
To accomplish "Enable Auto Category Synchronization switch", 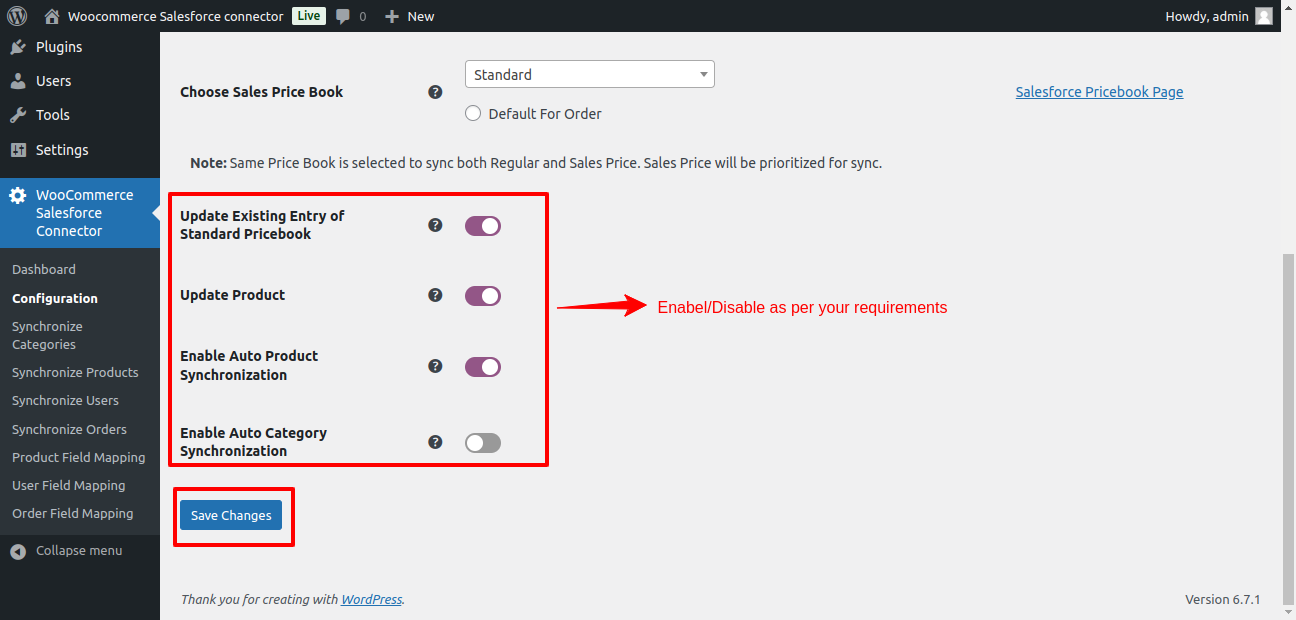I will pos(483,443).
